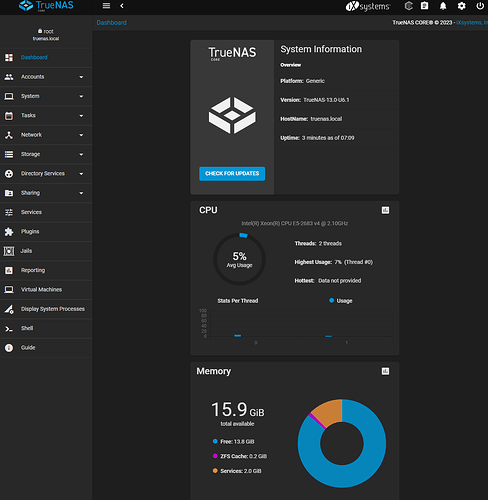Image resolution: width=488 pixels, height=500 pixels.
Task: Click the Reporting chart icon in sidebar
Action: 9,270
